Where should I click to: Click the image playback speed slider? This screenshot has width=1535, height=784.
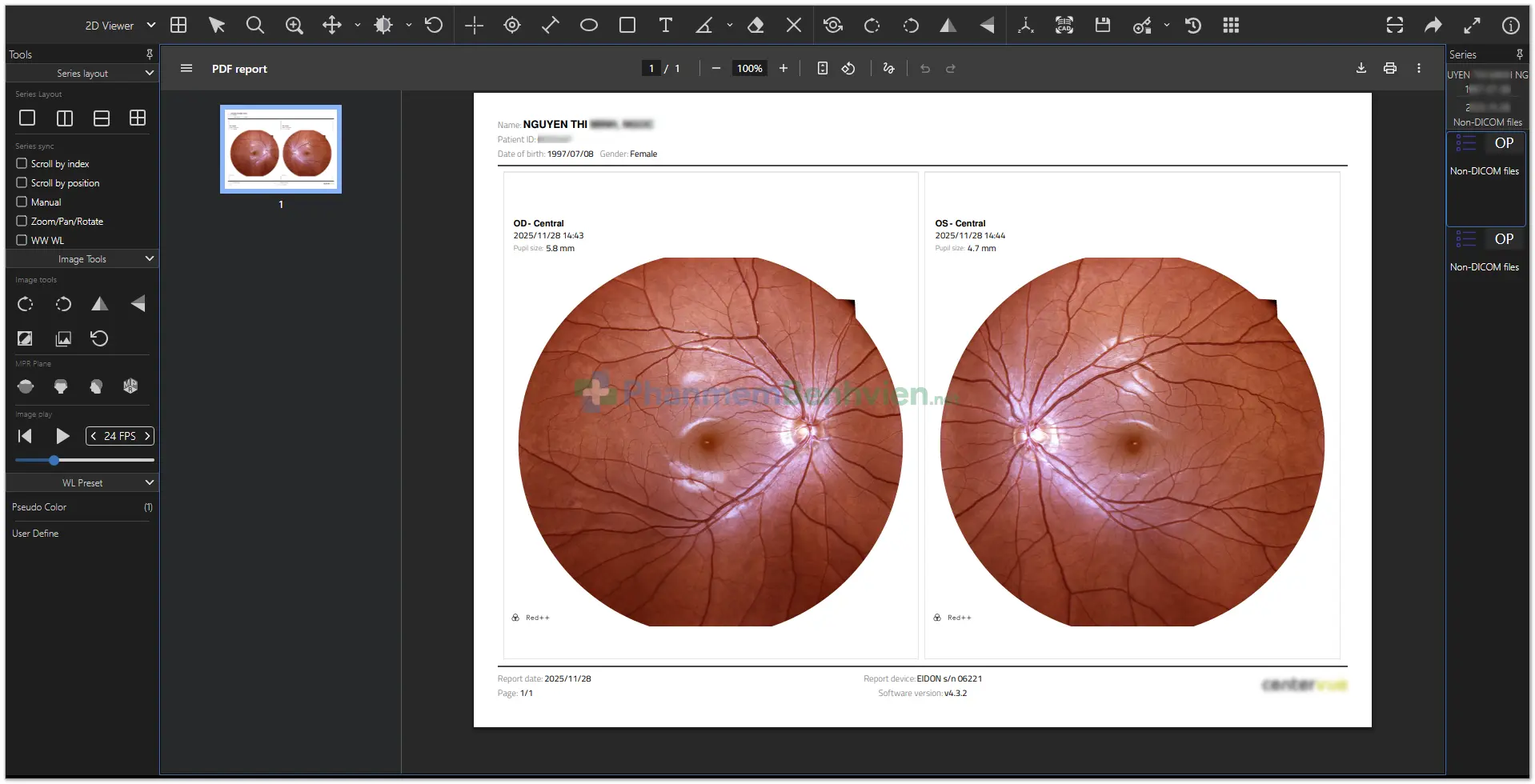pyautogui.click(x=84, y=460)
